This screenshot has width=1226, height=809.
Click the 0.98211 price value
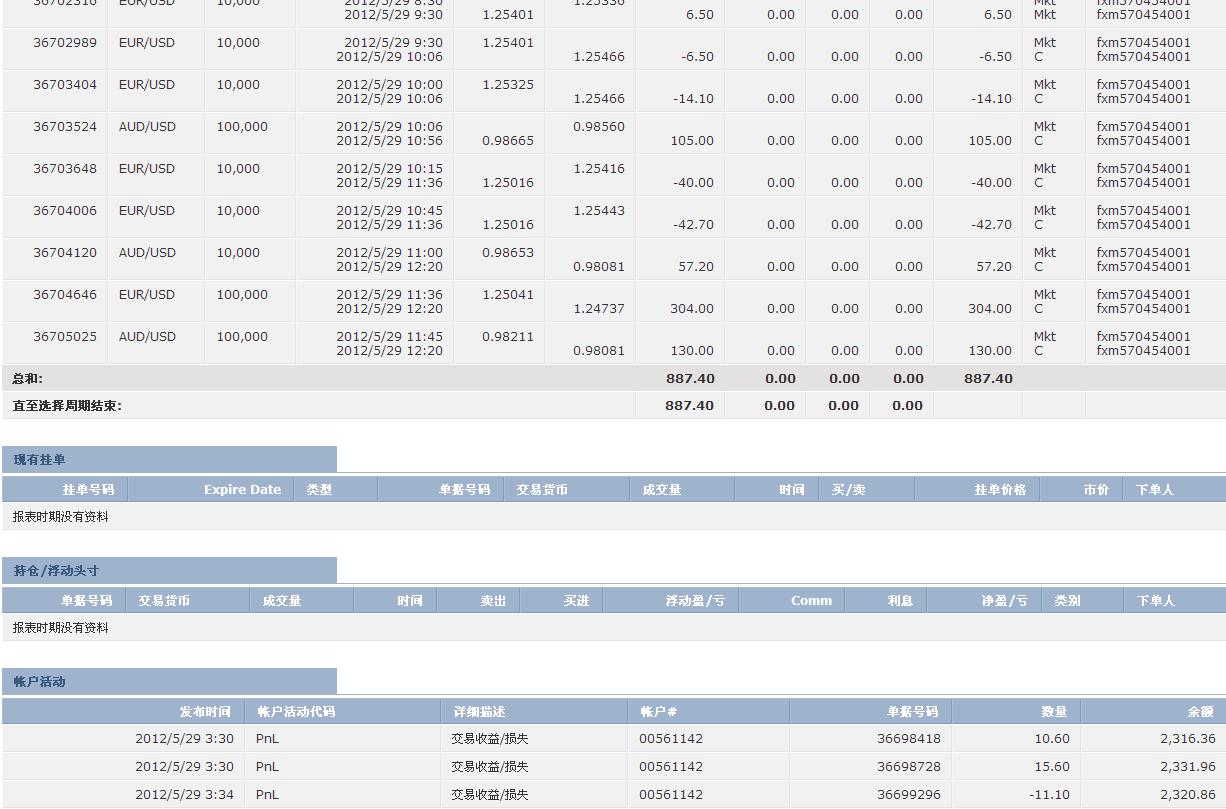508,337
